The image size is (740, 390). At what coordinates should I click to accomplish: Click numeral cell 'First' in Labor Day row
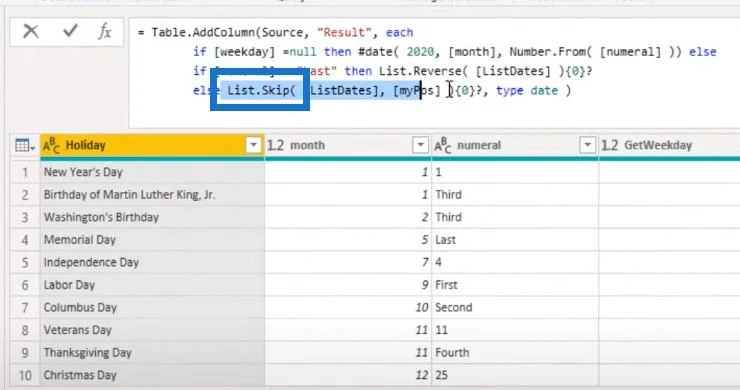tap(515, 285)
